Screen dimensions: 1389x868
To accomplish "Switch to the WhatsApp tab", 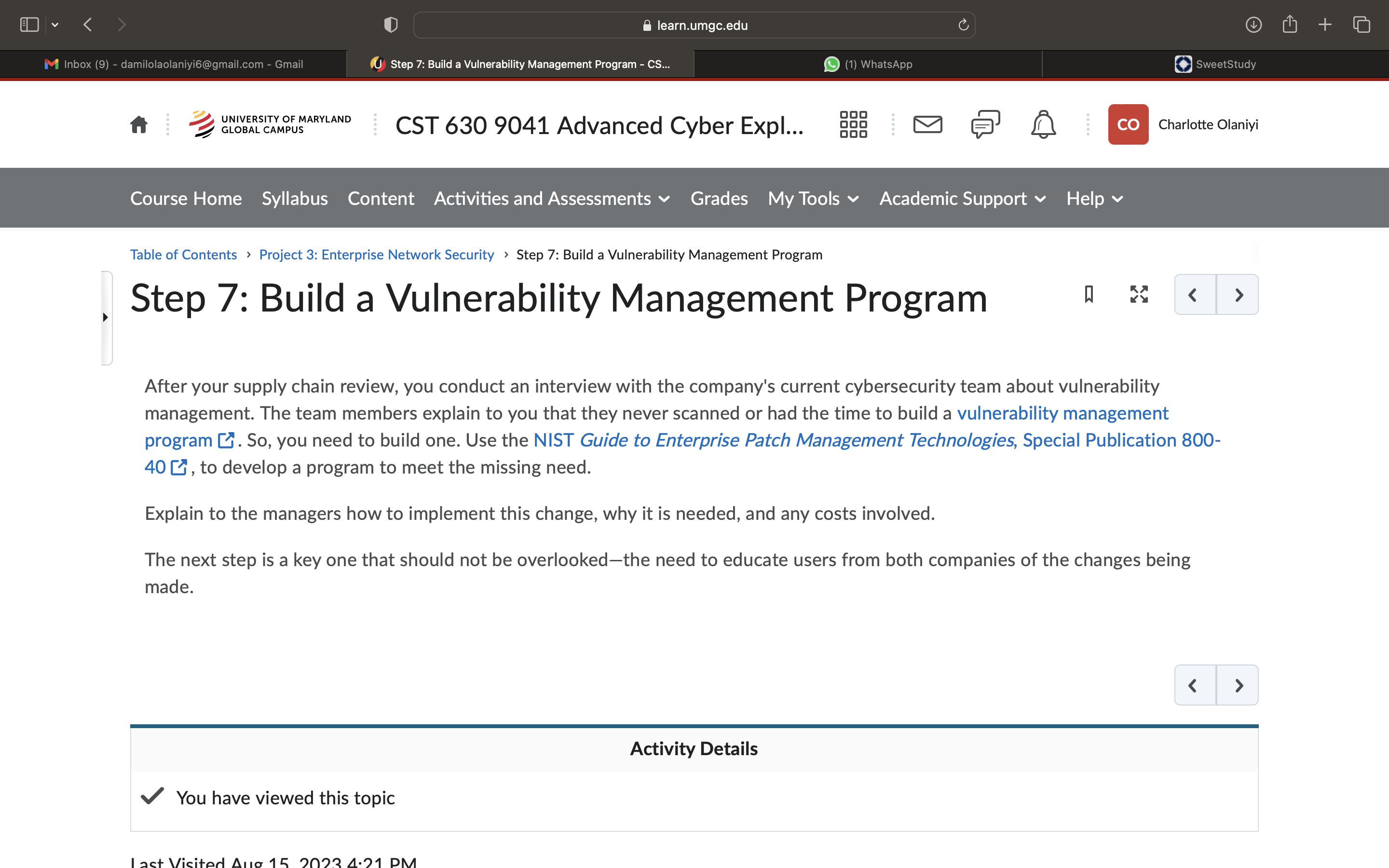I will coord(868,64).
